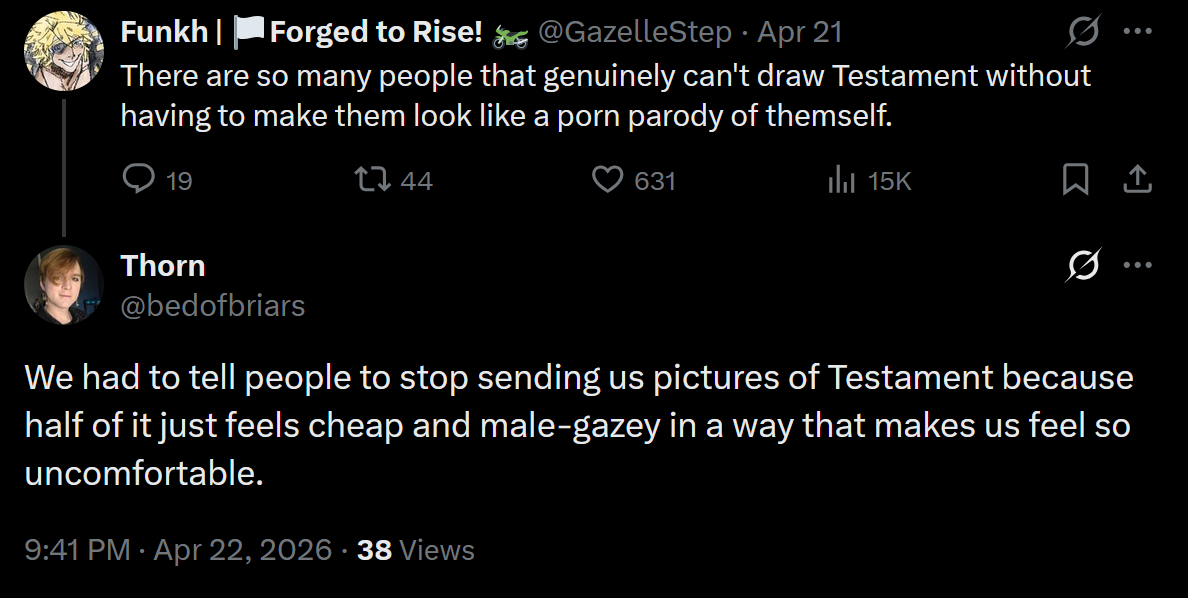Click the reply icon on Funkh's tweet
The height and width of the screenshot is (598, 1188).
(x=138, y=179)
